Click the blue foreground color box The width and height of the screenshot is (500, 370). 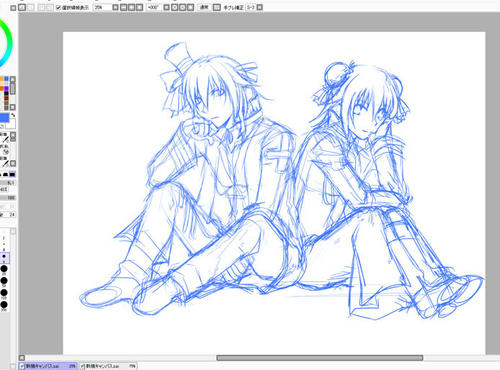pyautogui.click(x=4, y=117)
